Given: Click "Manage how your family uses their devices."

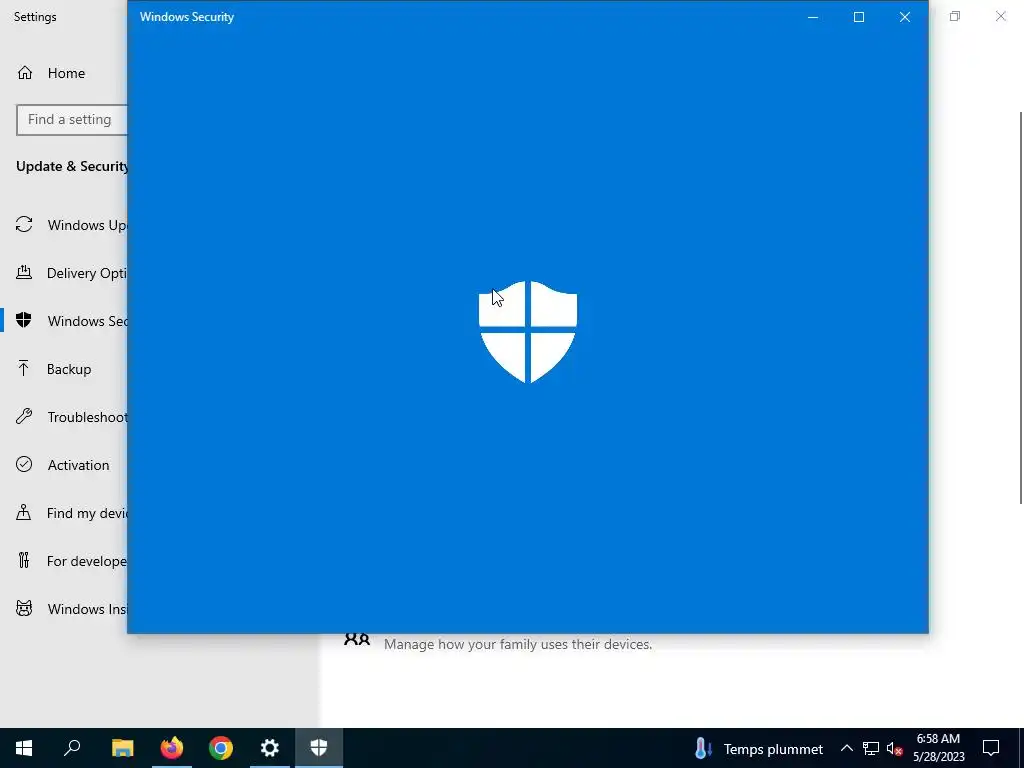Looking at the screenshot, I should pyautogui.click(x=518, y=645).
